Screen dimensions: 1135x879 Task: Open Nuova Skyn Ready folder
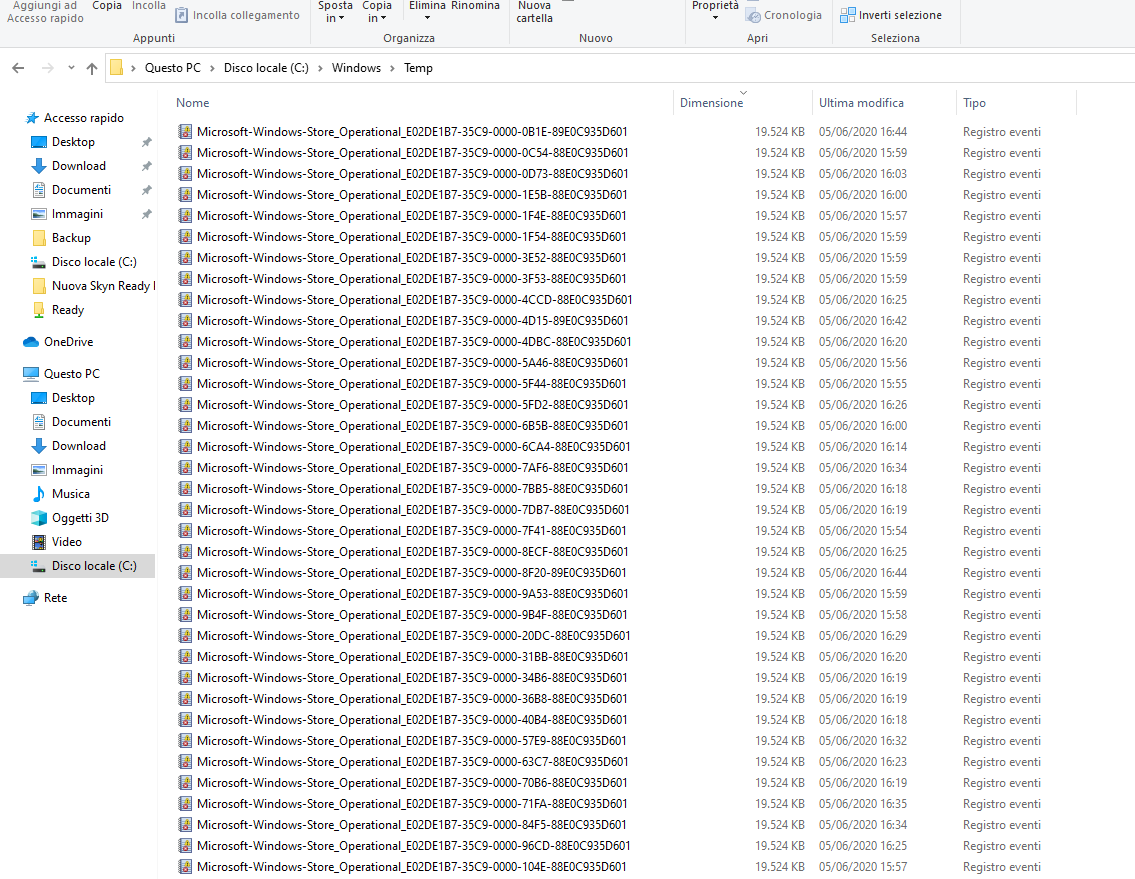[x=103, y=285]
